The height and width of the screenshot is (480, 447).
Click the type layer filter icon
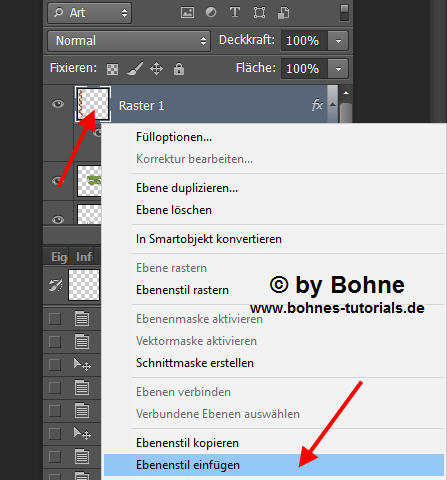(235, 13)
